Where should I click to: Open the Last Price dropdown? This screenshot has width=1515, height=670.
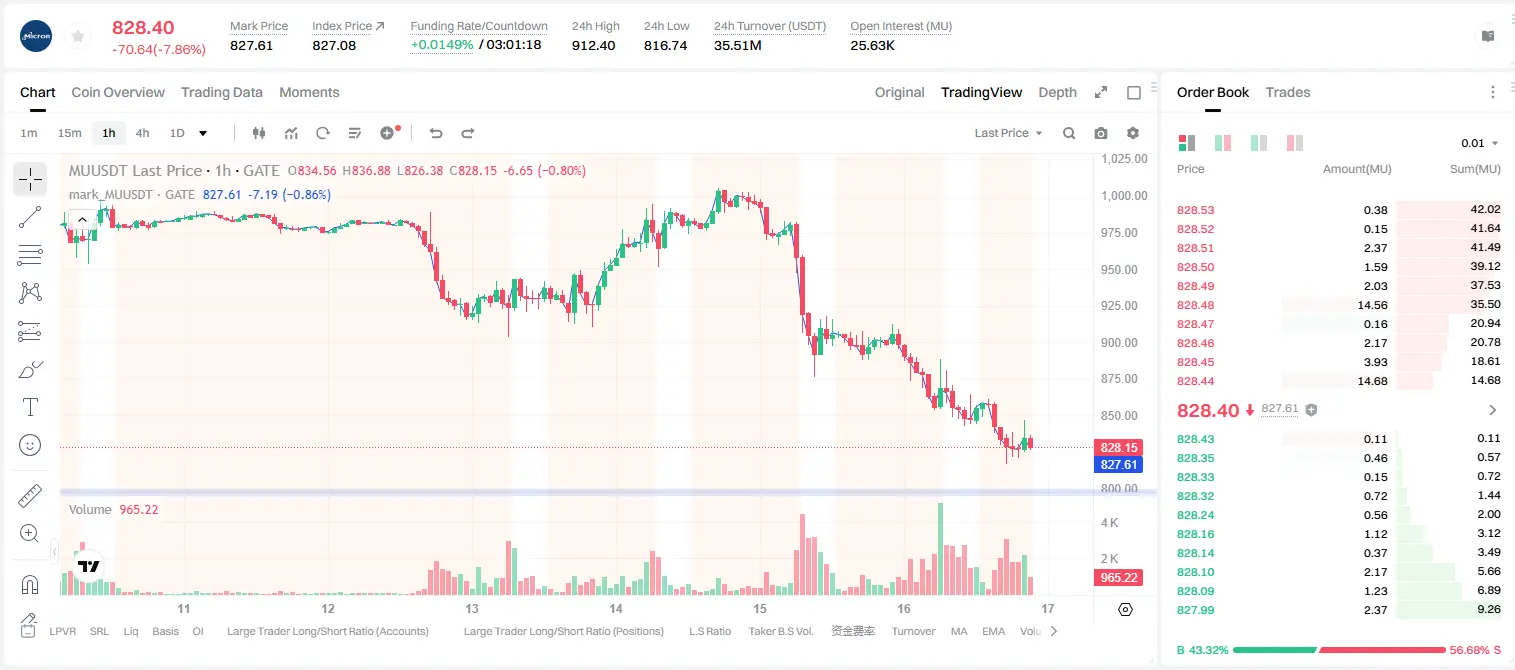1008,133
